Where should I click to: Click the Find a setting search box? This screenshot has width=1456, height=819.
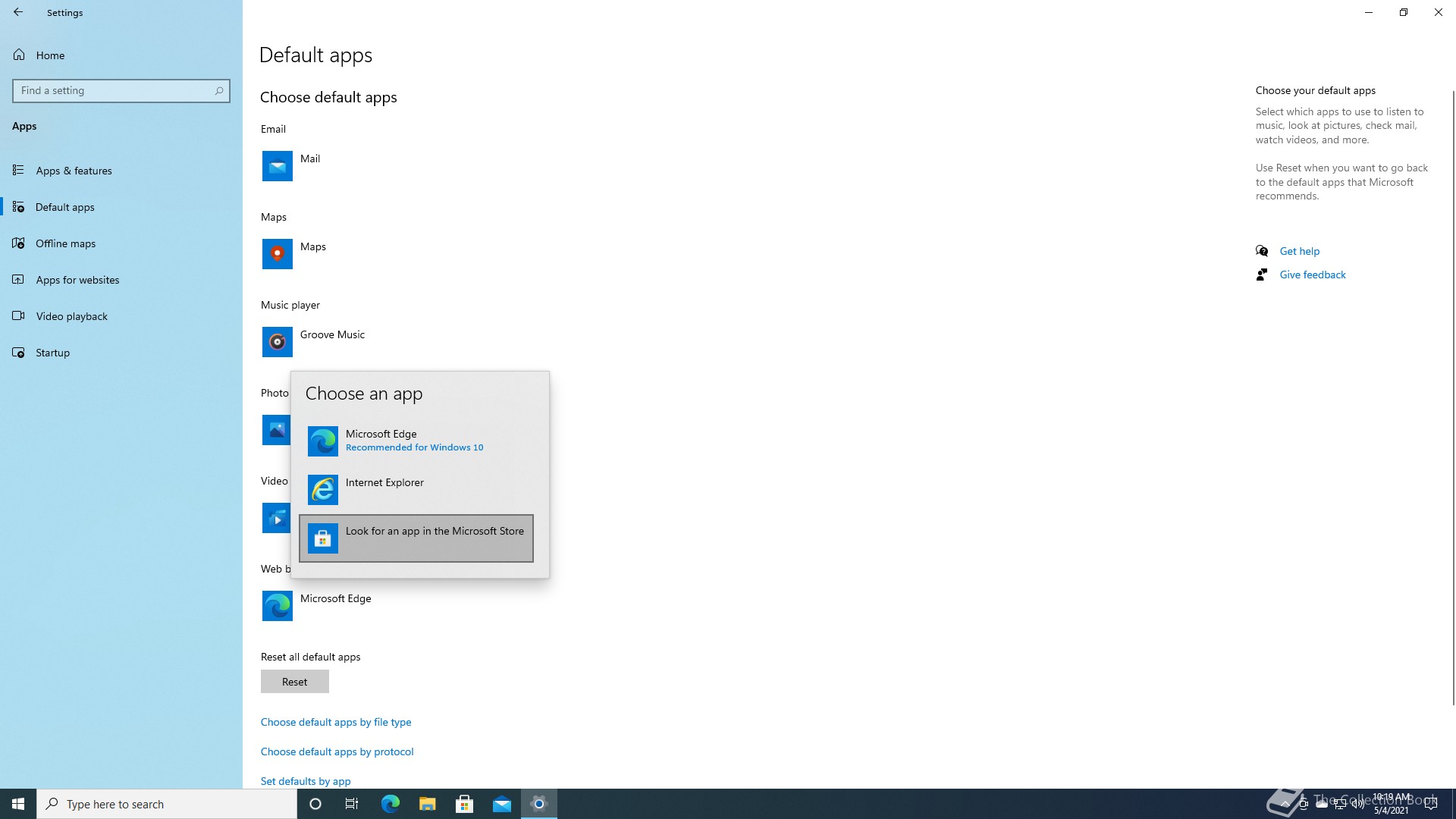pos(121,90)
